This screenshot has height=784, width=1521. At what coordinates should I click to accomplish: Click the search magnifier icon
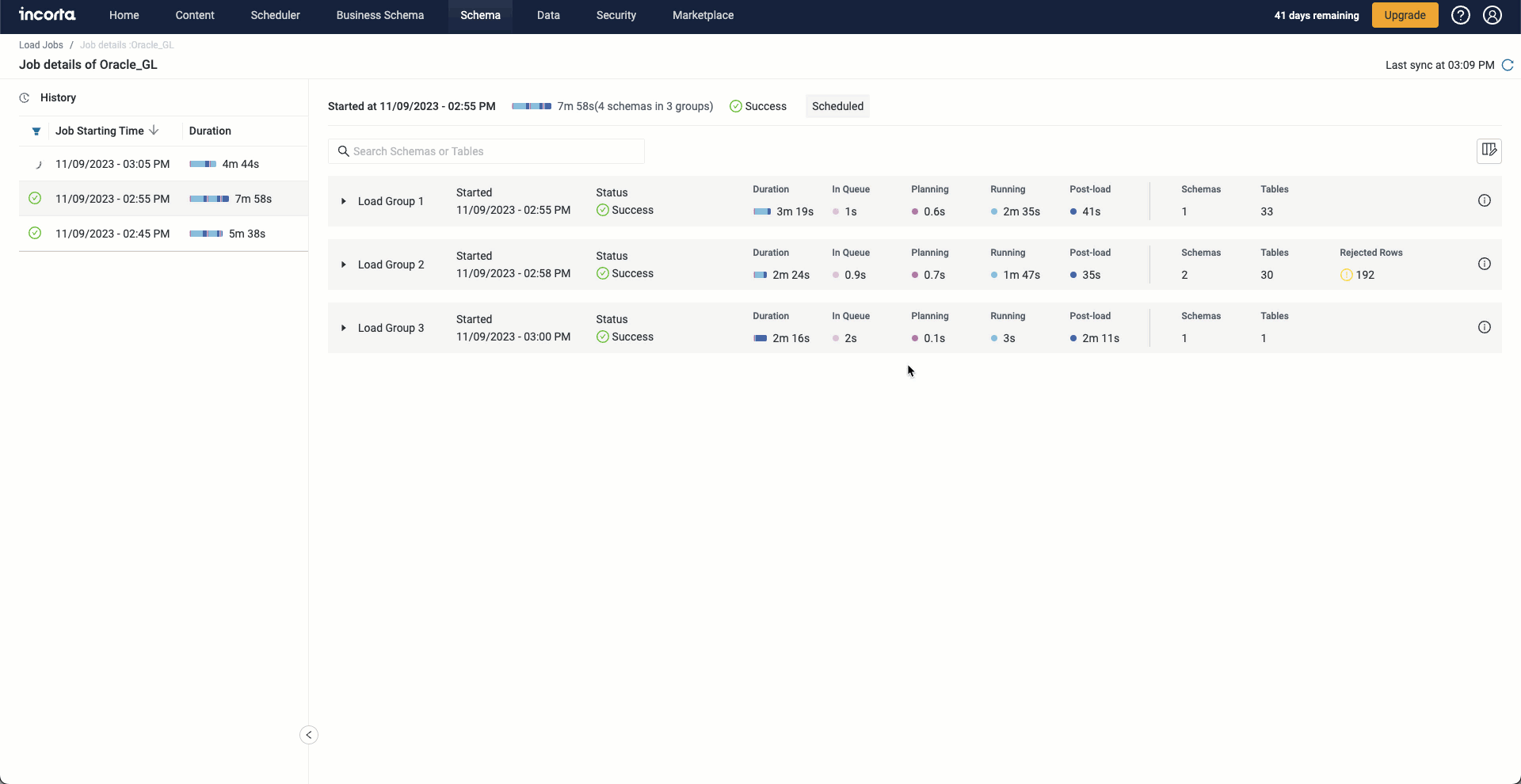(x=344, y=151)
